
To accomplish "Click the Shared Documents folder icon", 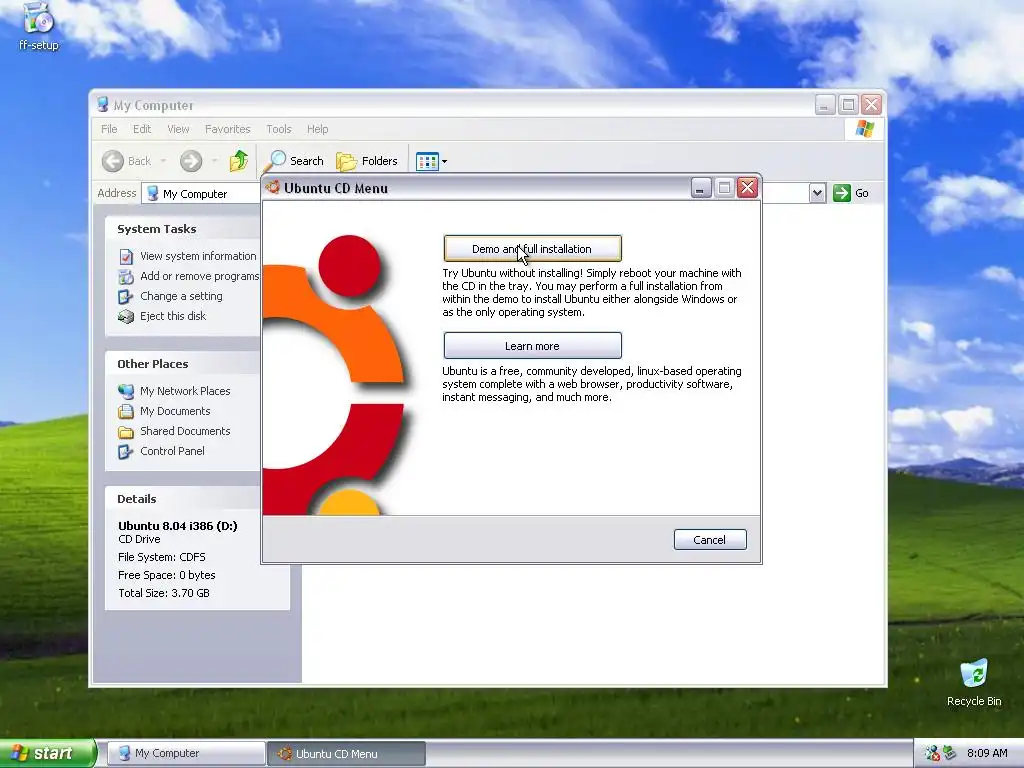I will [x=126, y=432].
